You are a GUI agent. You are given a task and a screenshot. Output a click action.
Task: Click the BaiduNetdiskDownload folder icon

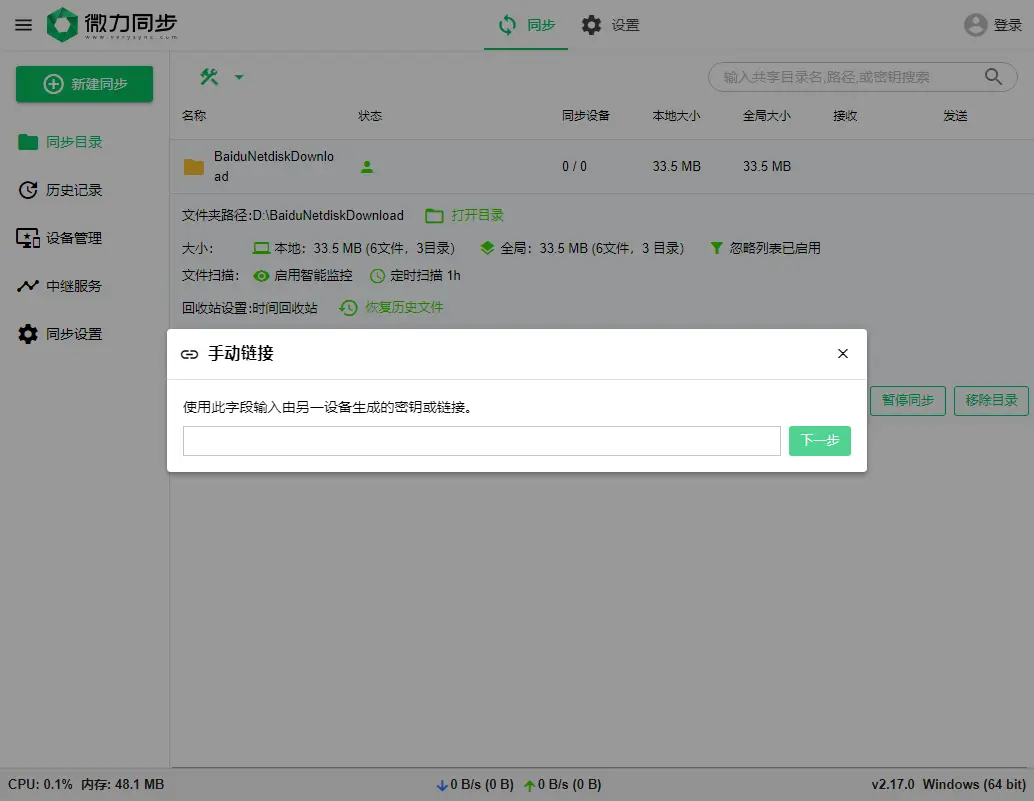click(194, 167)
